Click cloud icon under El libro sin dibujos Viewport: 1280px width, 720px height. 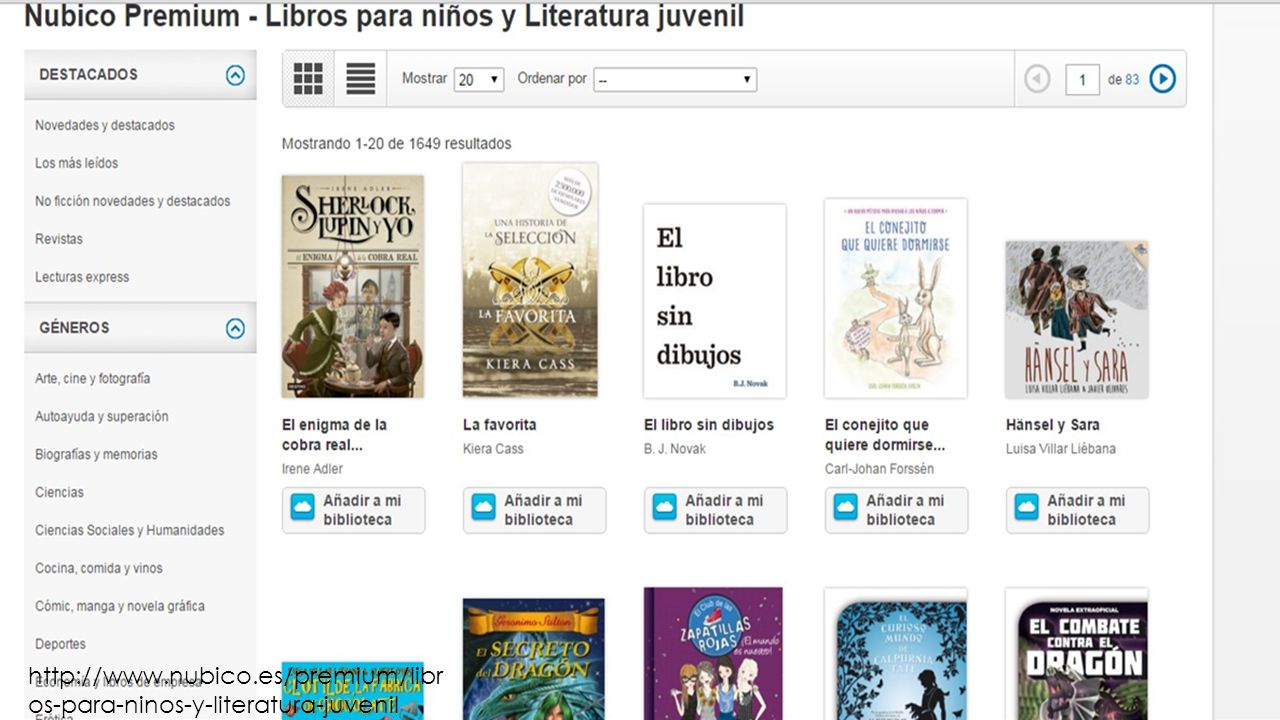coord(664,508)
